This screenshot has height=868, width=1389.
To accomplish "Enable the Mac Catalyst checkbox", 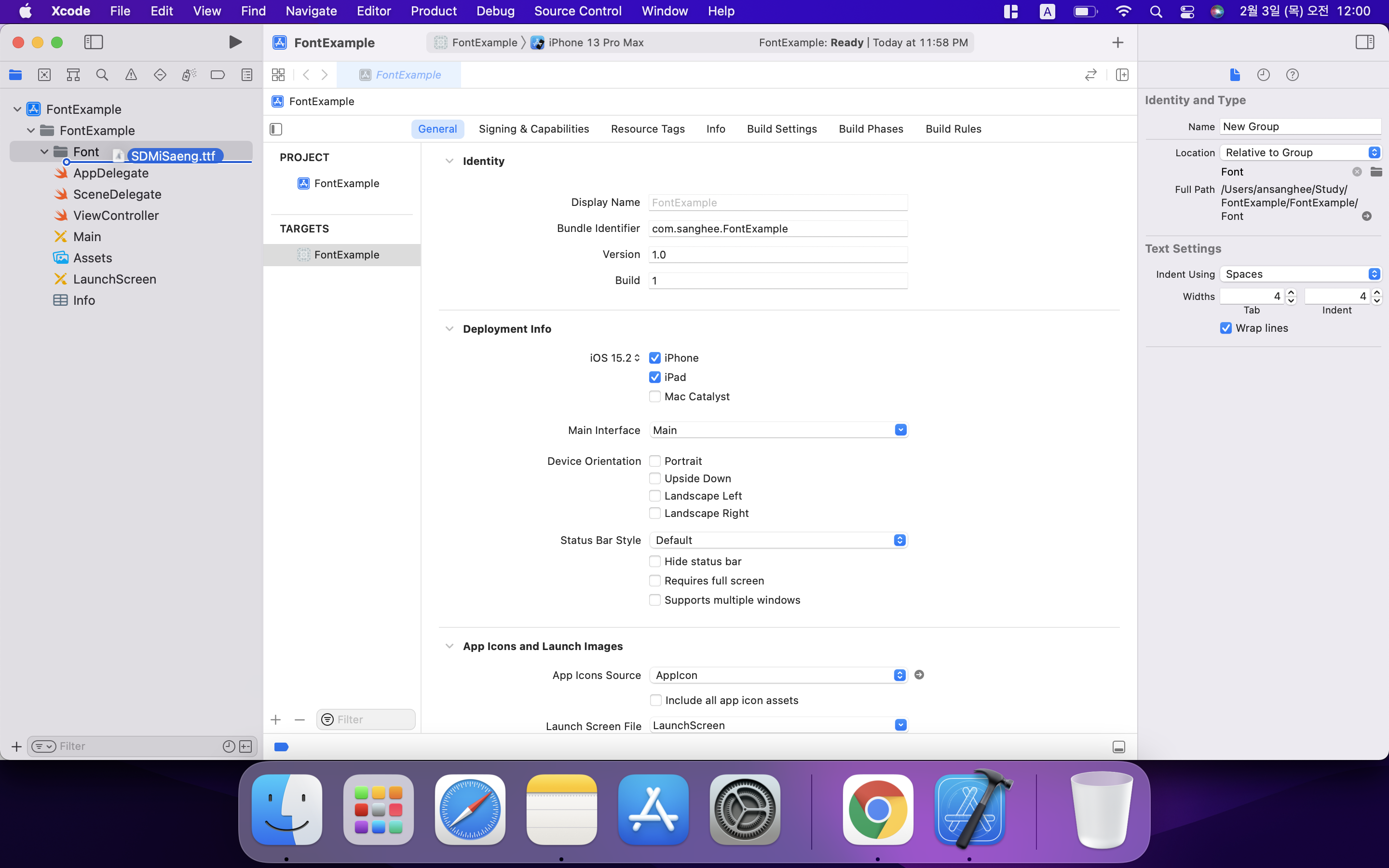I will point(654,397).
